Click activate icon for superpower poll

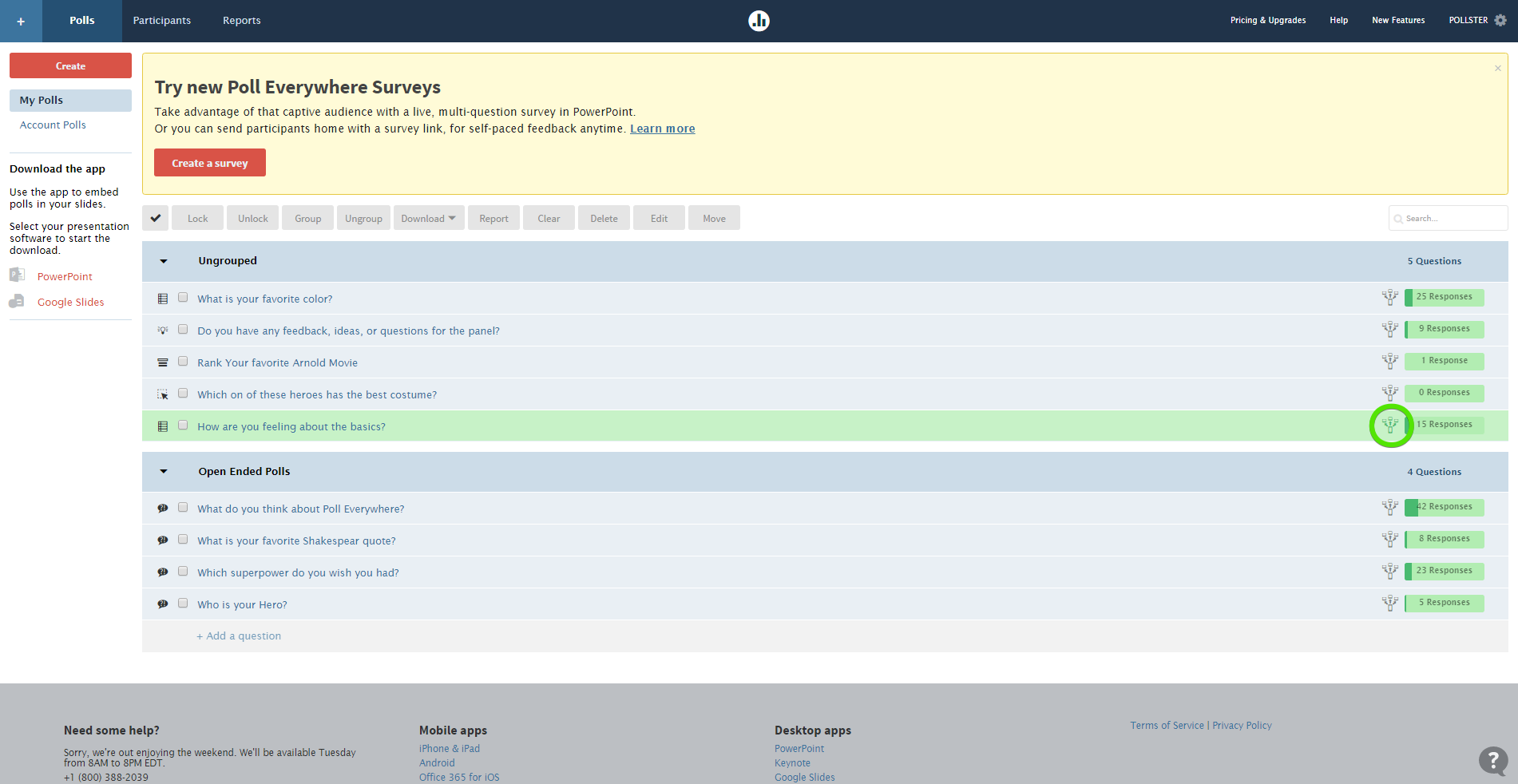click(1390, 571)
